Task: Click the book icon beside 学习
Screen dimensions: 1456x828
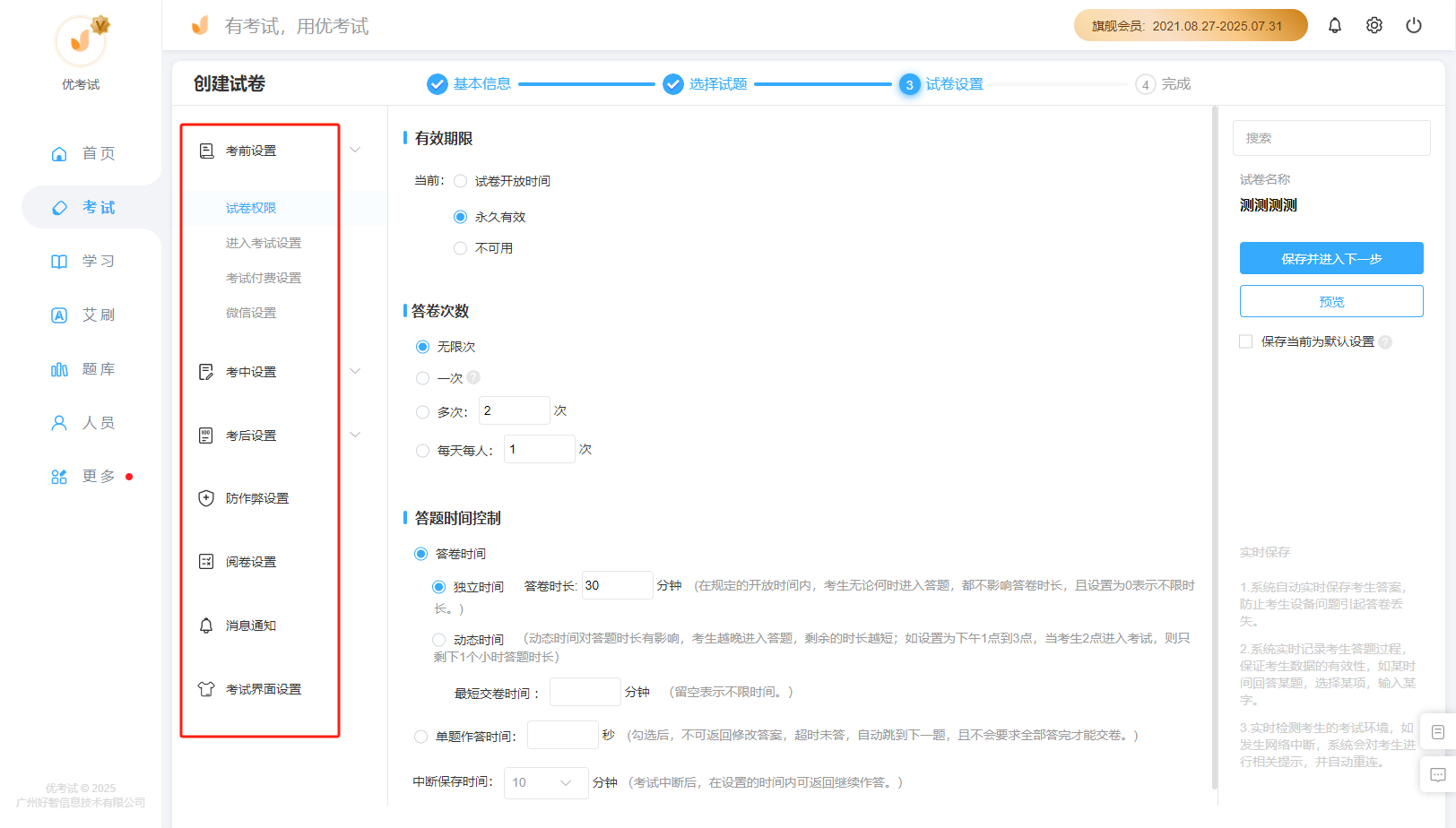Action: [59, 261]
